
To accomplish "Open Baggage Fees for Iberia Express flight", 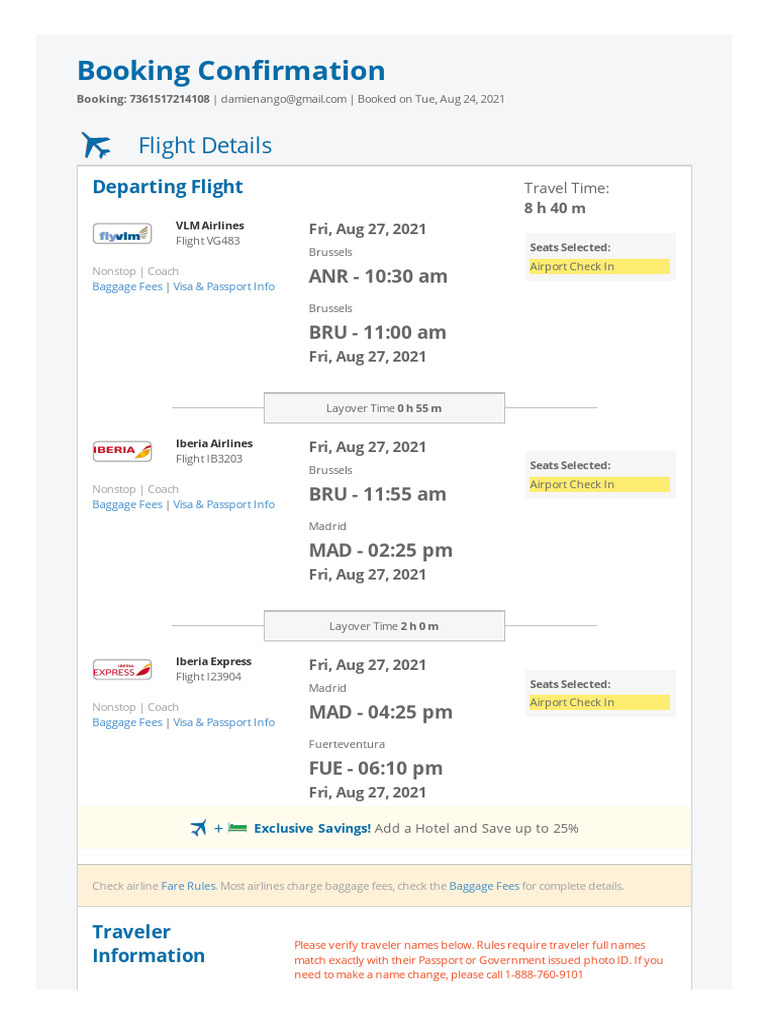I will pyautogui.click(x=127, y=723).
